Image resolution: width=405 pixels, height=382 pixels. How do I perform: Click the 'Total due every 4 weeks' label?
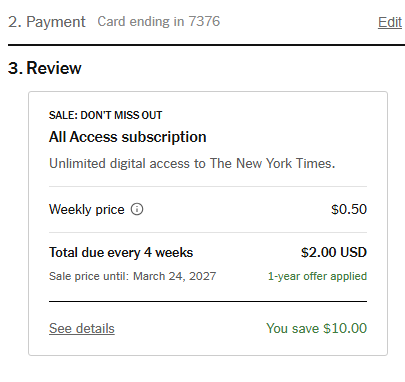click(121, 253)
